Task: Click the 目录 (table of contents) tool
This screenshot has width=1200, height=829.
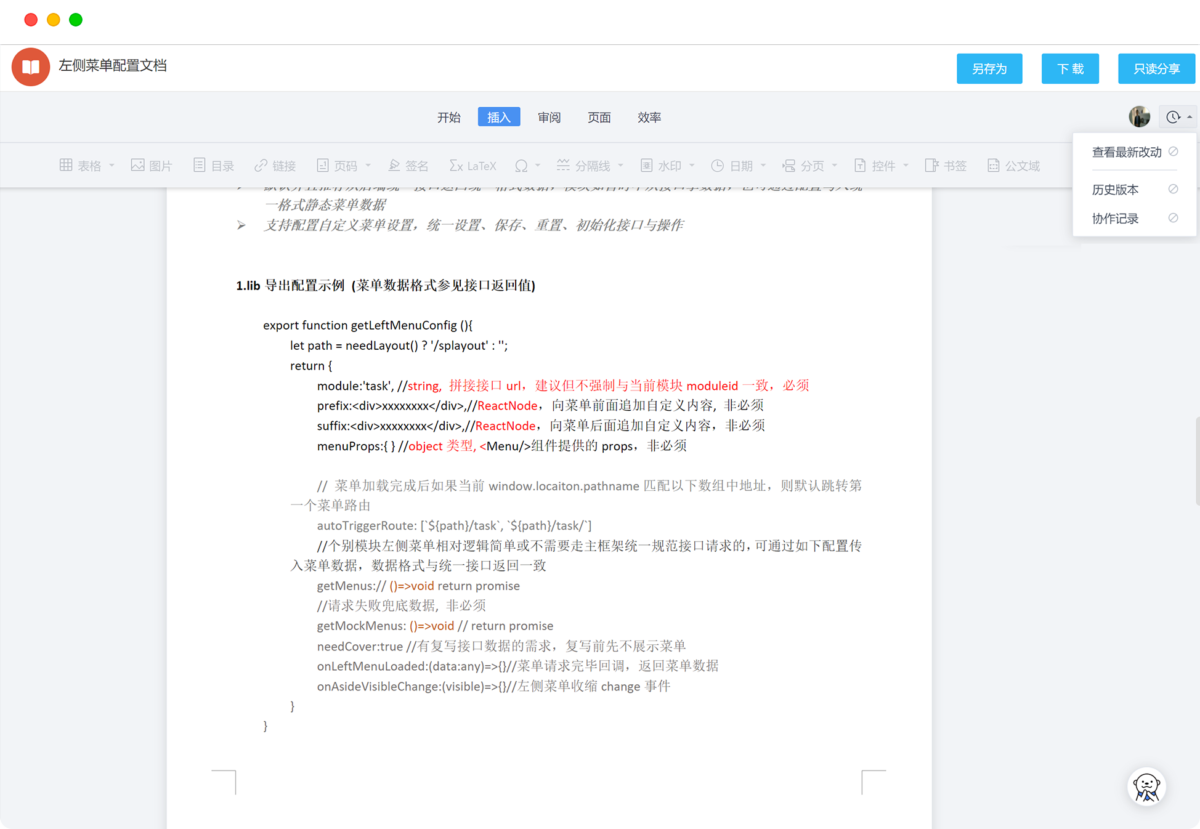Action: (213, 166)
